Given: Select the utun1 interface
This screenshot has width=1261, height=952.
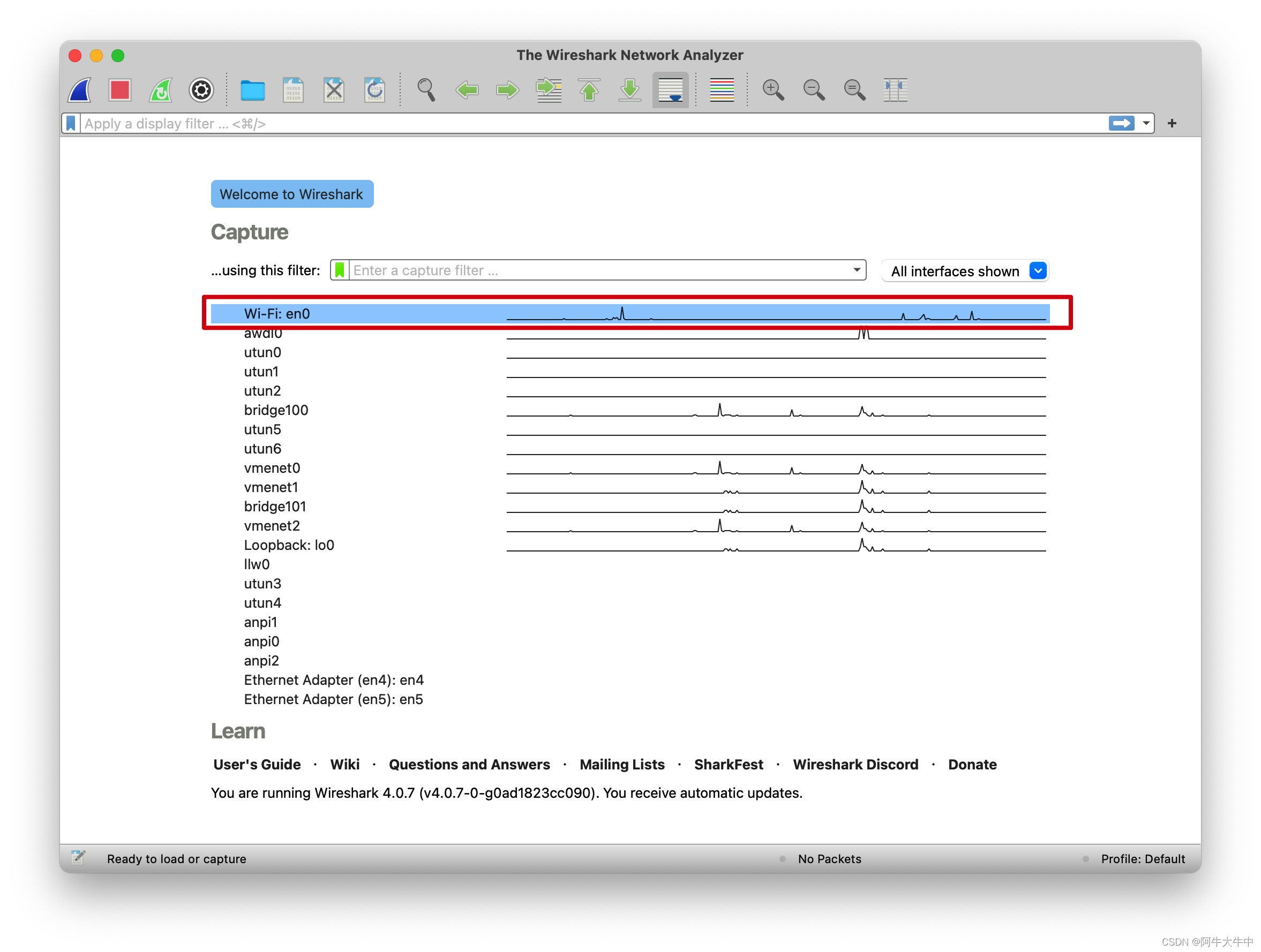Looking at the screenshot, I should [x=630, y=372].
